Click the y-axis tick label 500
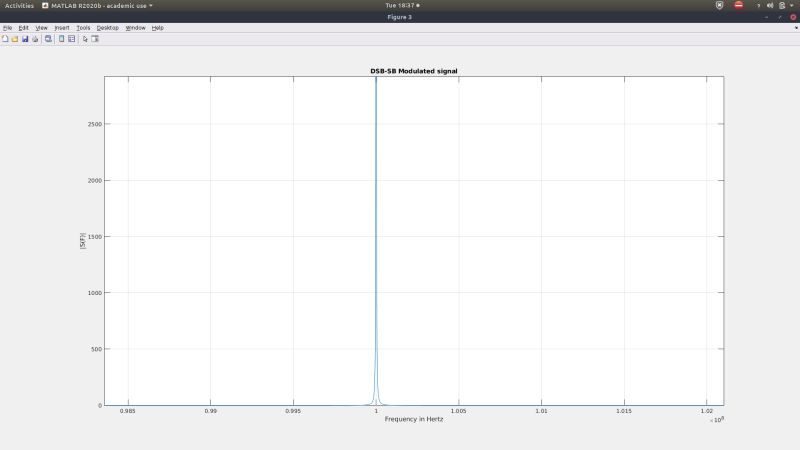The image size is (800, 450). click(96, 349)
